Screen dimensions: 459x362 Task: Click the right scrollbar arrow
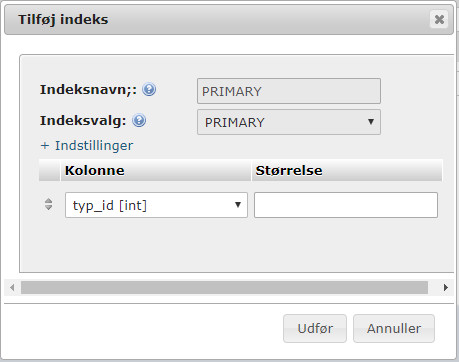point(446,287)
